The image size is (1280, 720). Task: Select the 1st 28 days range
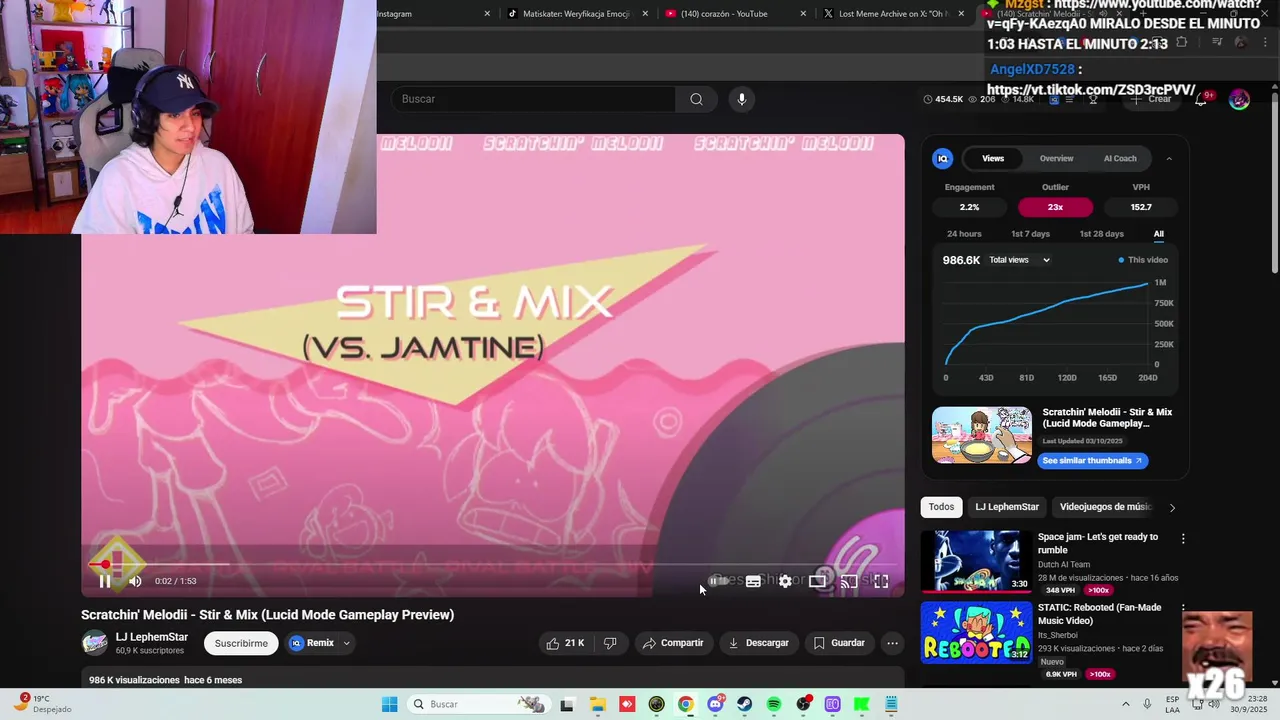pos(1101,234)
